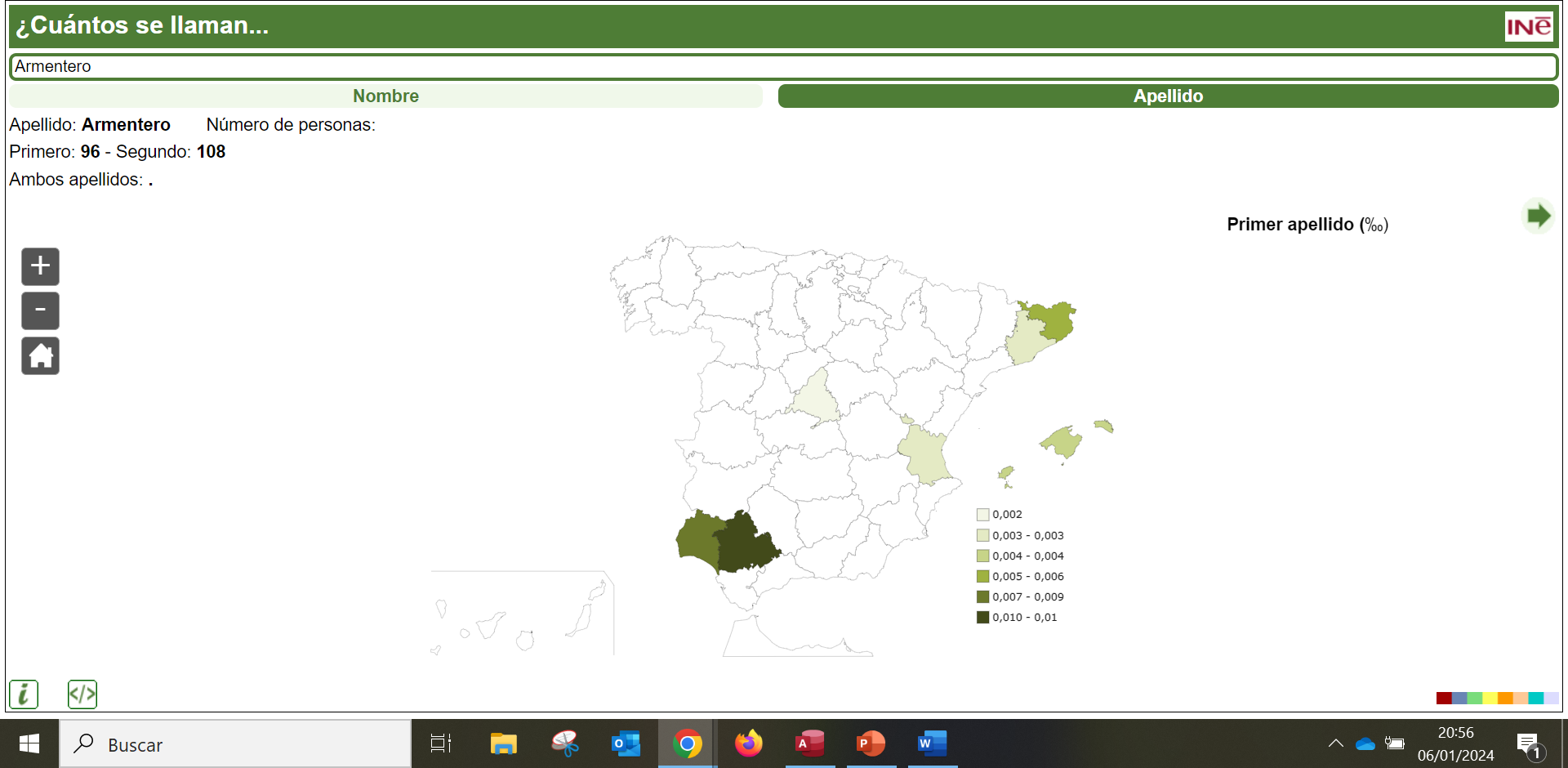Expand hidden system tray icons
1568x768 pixels.
point(1335,743)
